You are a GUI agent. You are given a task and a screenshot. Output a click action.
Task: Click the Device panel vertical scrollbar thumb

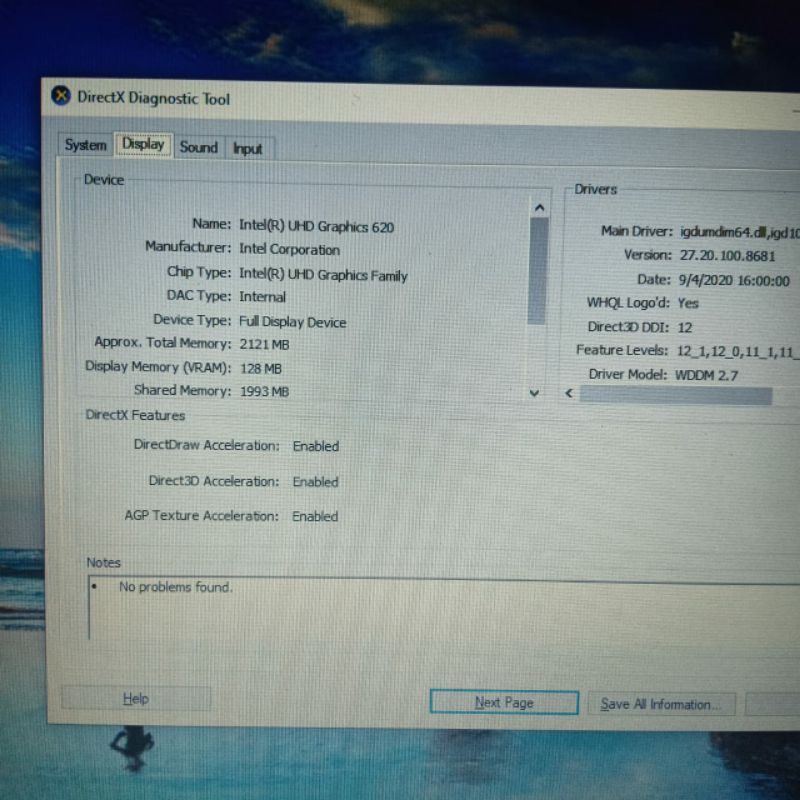pos(538,270)
